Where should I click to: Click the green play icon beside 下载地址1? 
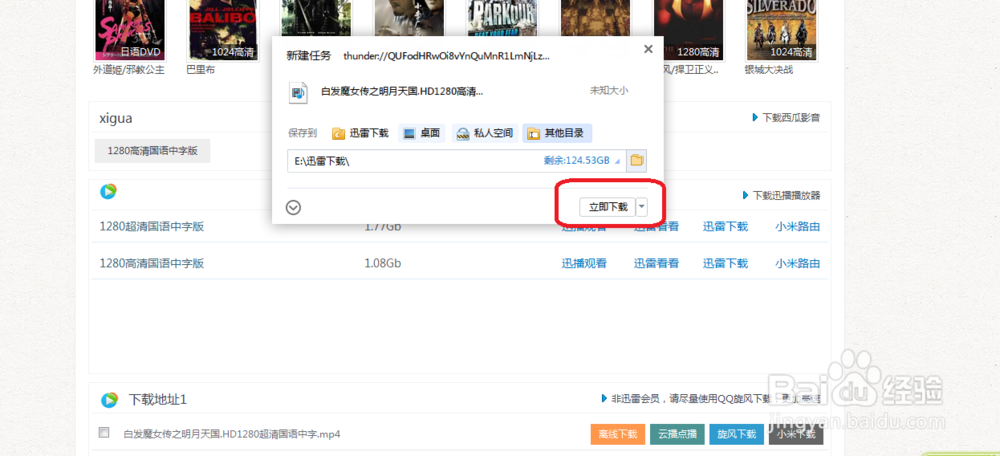pos(109,400)
